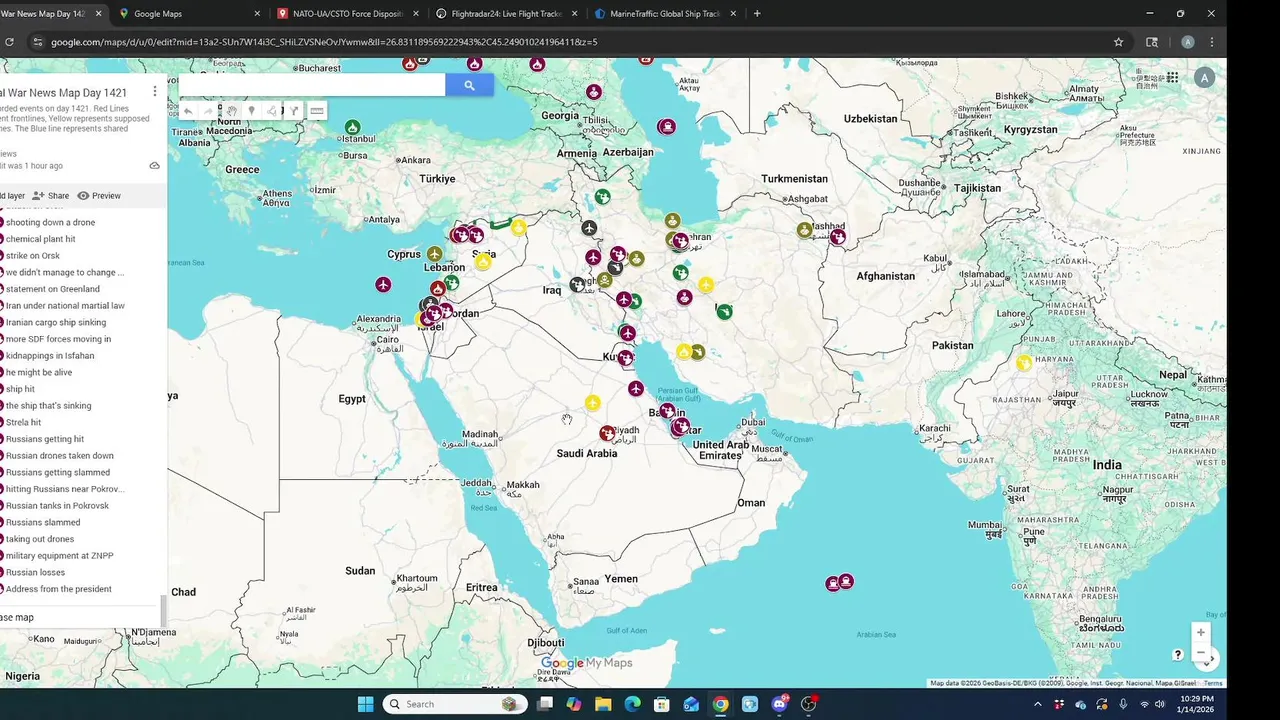The image size is (1280, 720).
Task: Open Google apps grid icon
Action: (1172, 77)
